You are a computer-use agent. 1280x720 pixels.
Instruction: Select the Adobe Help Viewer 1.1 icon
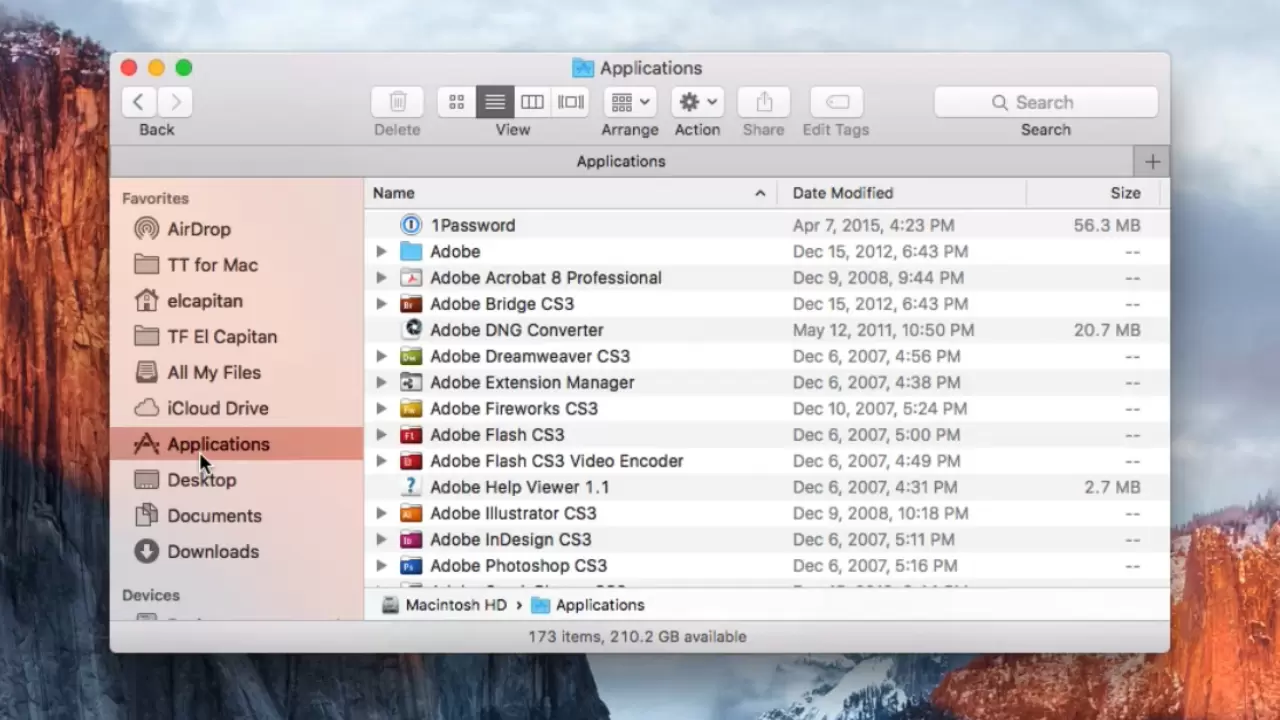(x=411, y=486)
